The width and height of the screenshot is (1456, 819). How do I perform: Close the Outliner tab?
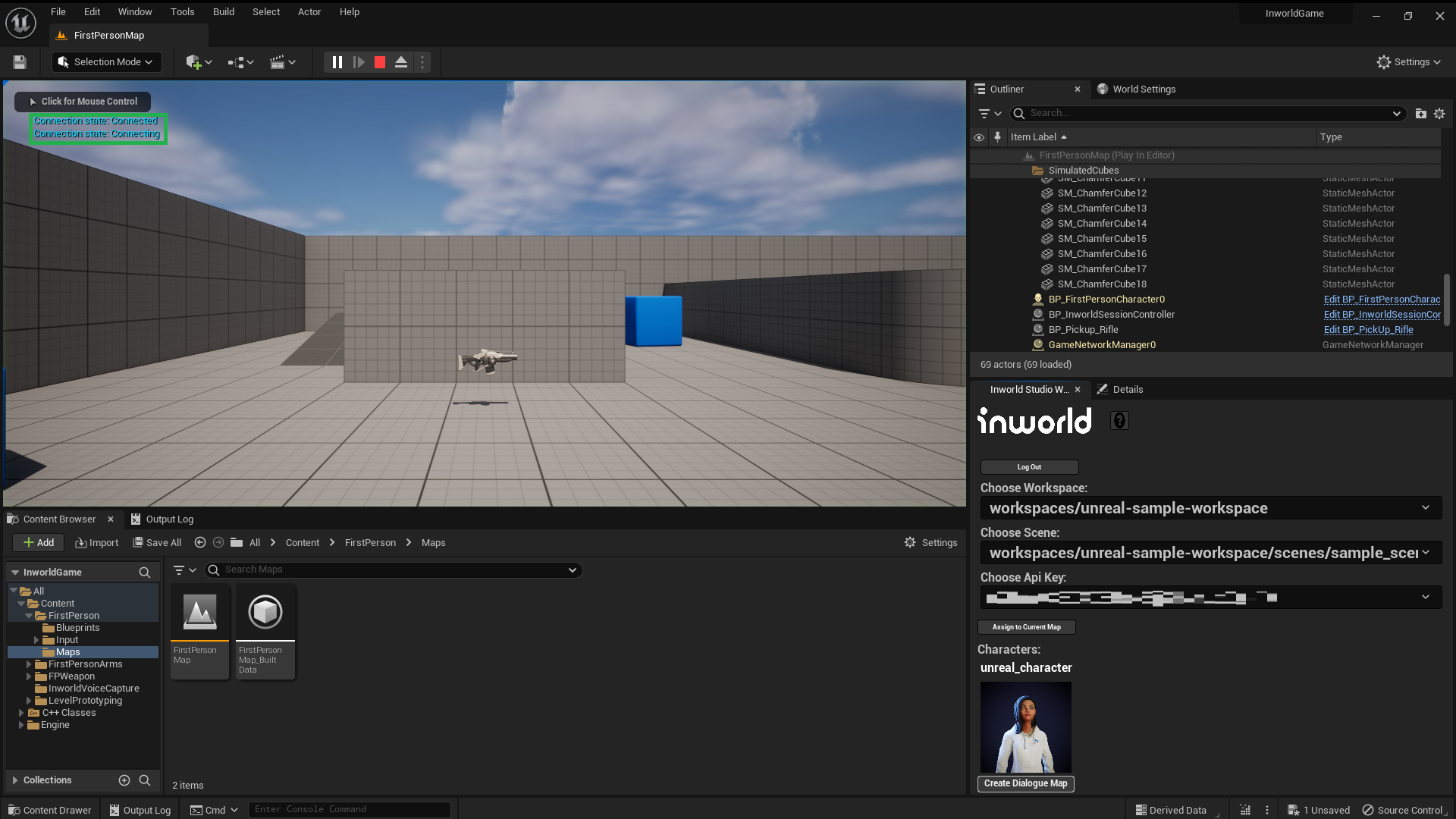tap(1078, 89)
